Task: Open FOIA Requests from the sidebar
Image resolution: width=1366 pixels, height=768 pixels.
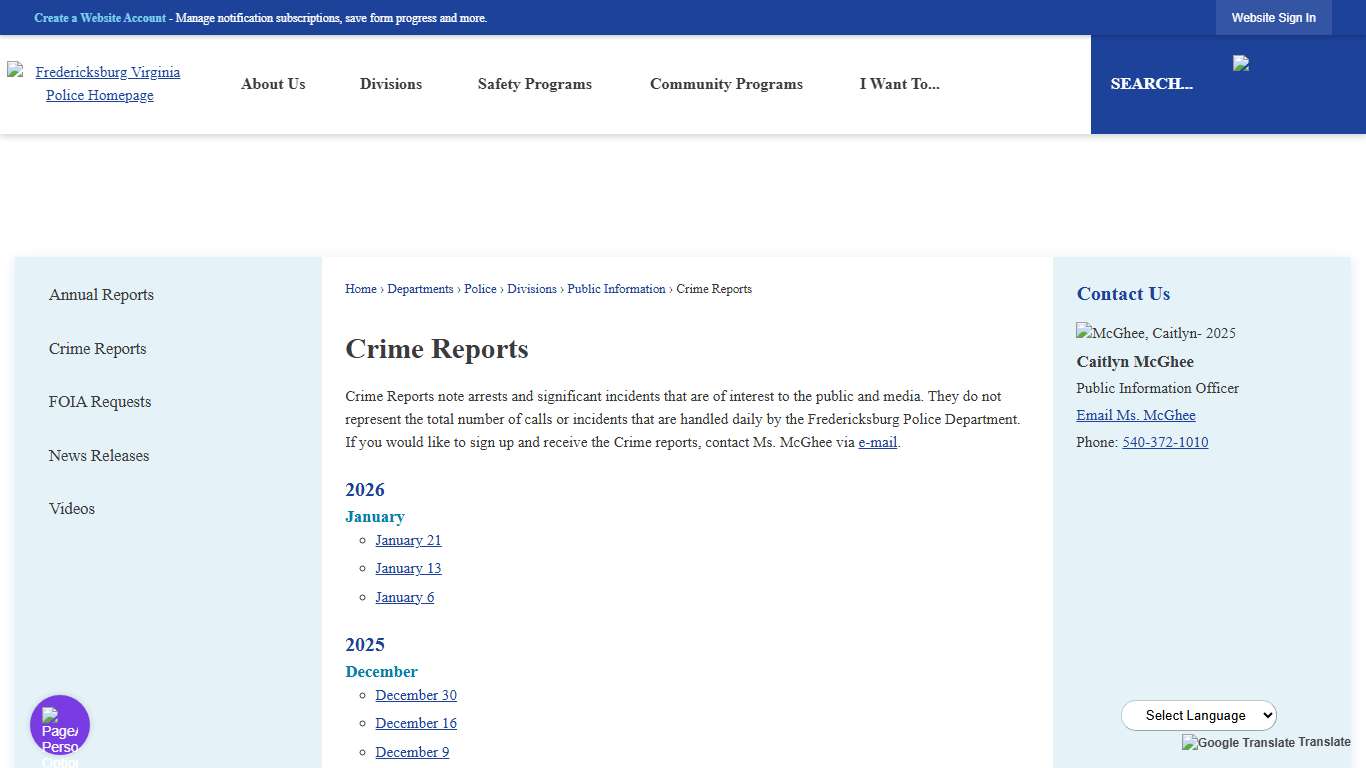Action: [x=99, y=402]
